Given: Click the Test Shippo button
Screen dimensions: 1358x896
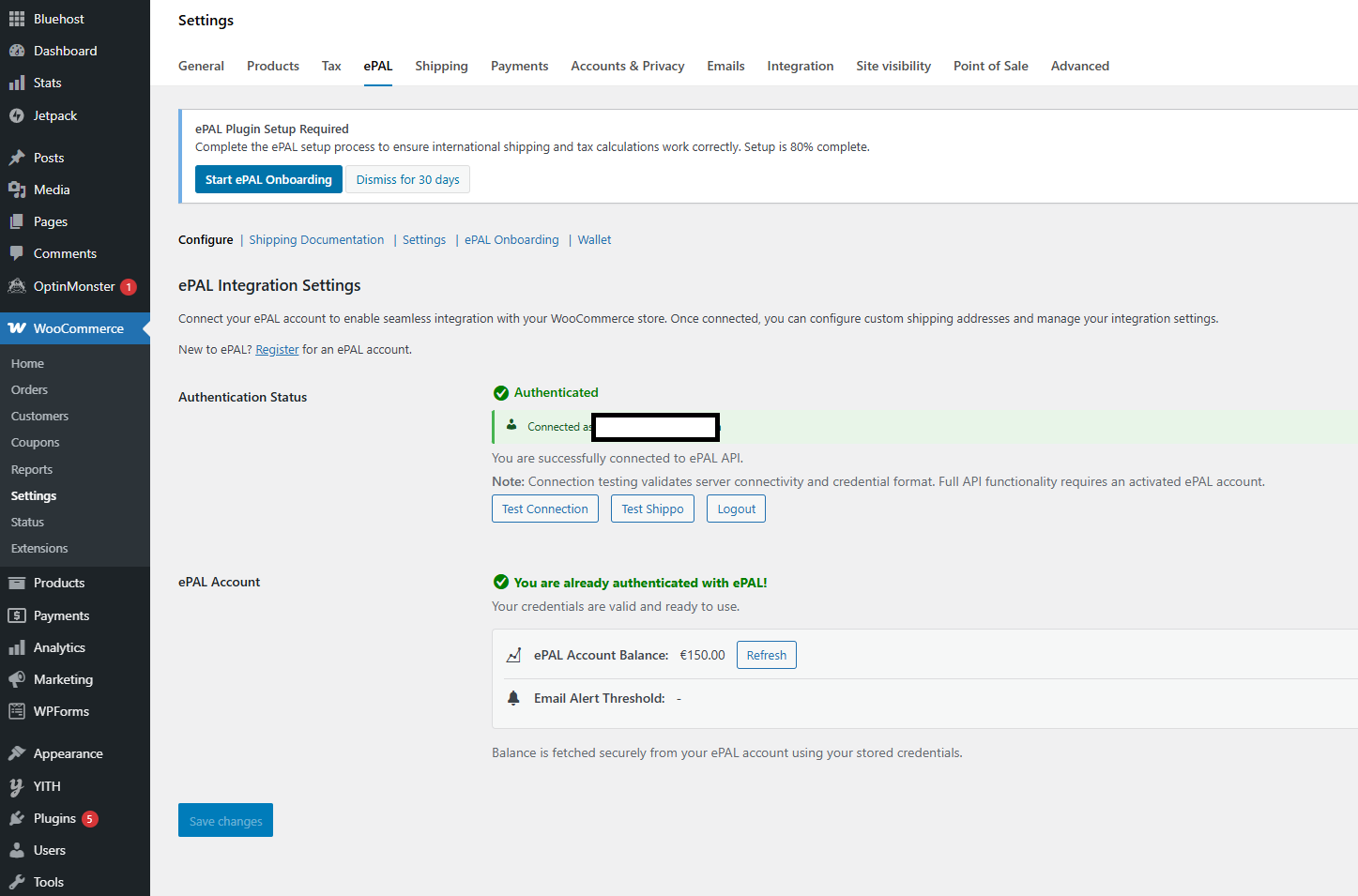Looking at the screenshot, I should click(x=652, y=509).
